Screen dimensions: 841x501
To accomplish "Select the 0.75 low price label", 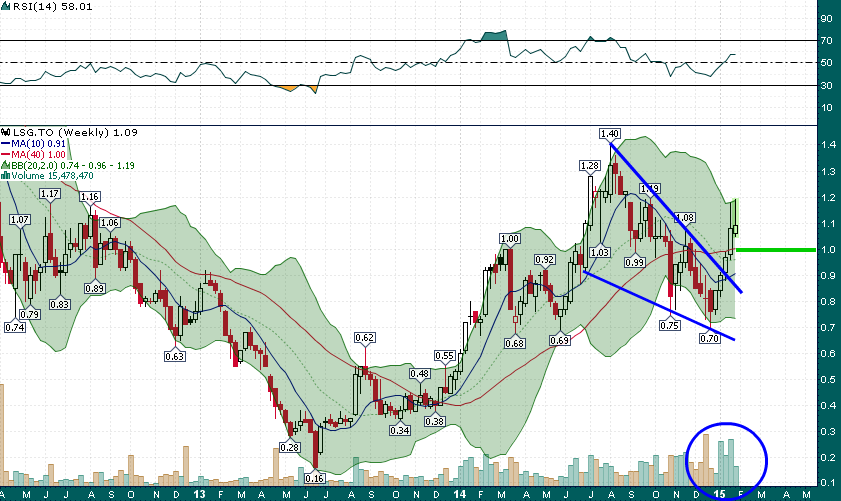I will click(670, 325).
